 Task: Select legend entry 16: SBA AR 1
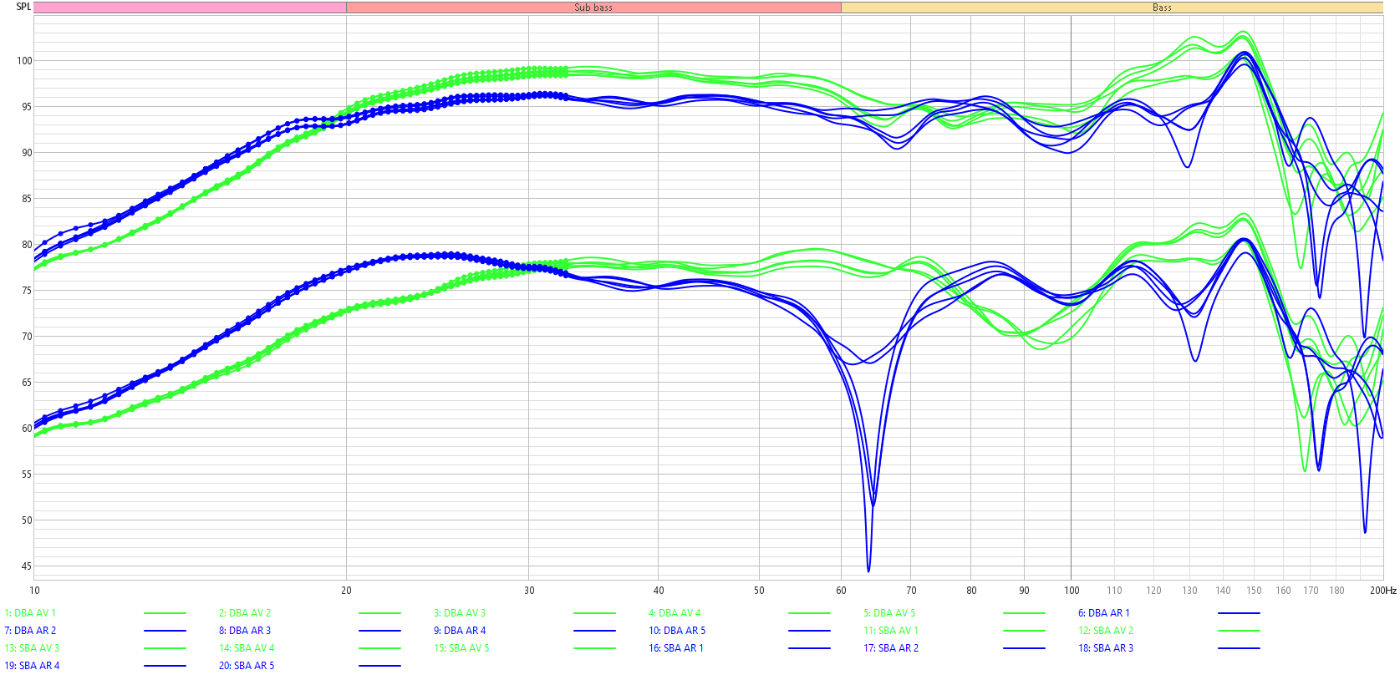point(676,648)
